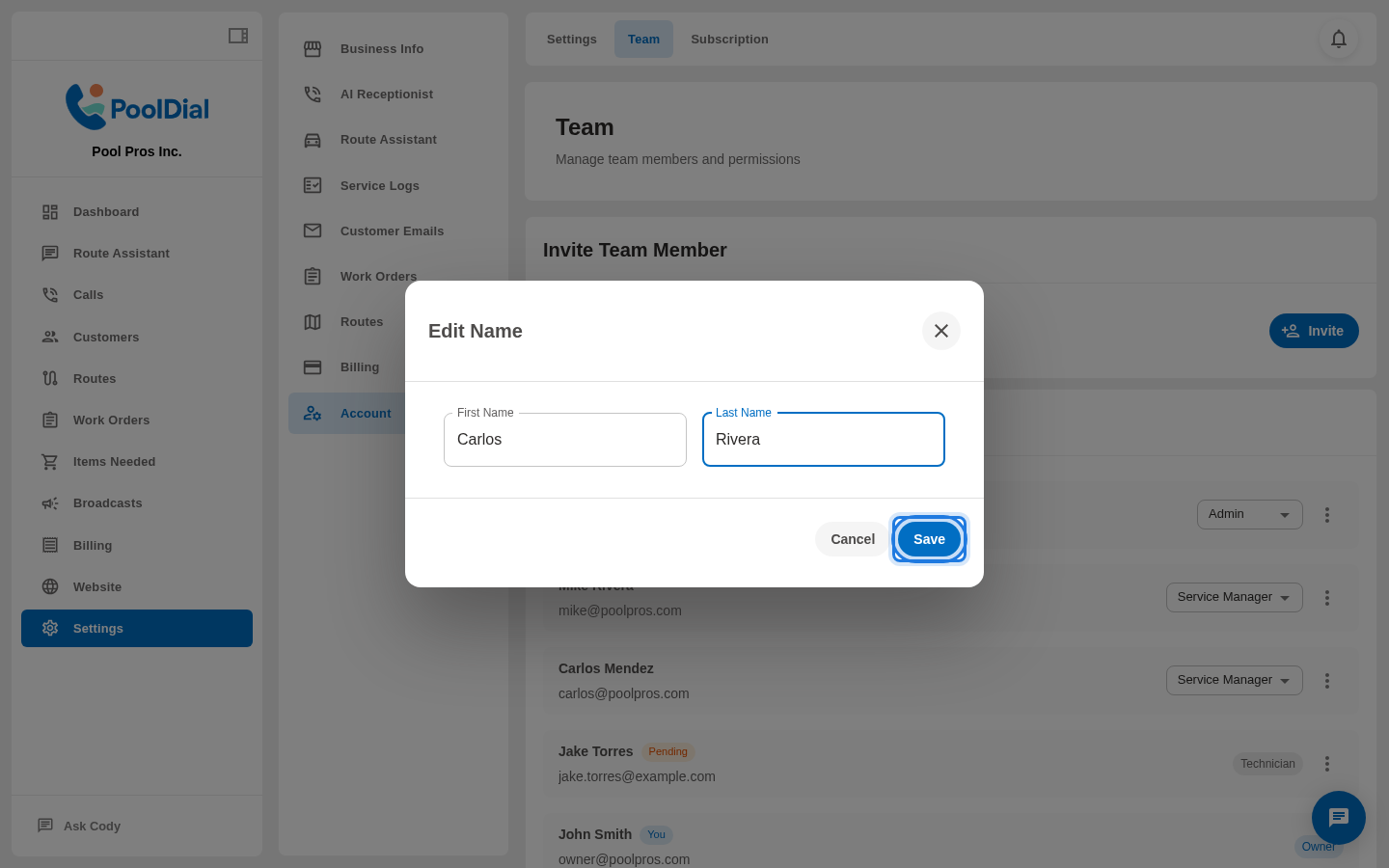This screenshot has width=1389, height=868.
Task: Click the Last Name input field
Action: (x=823, y=440)
